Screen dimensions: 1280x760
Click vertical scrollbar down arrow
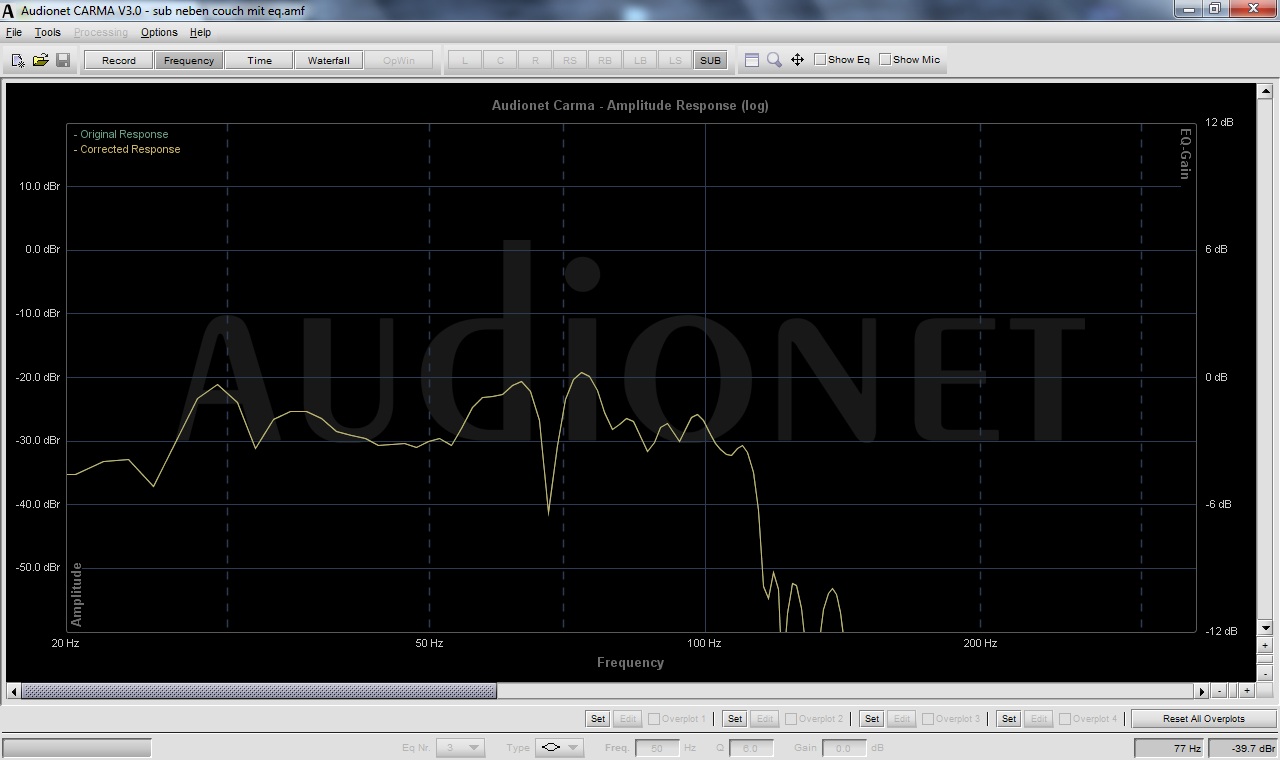click(x=1266, y=628)
